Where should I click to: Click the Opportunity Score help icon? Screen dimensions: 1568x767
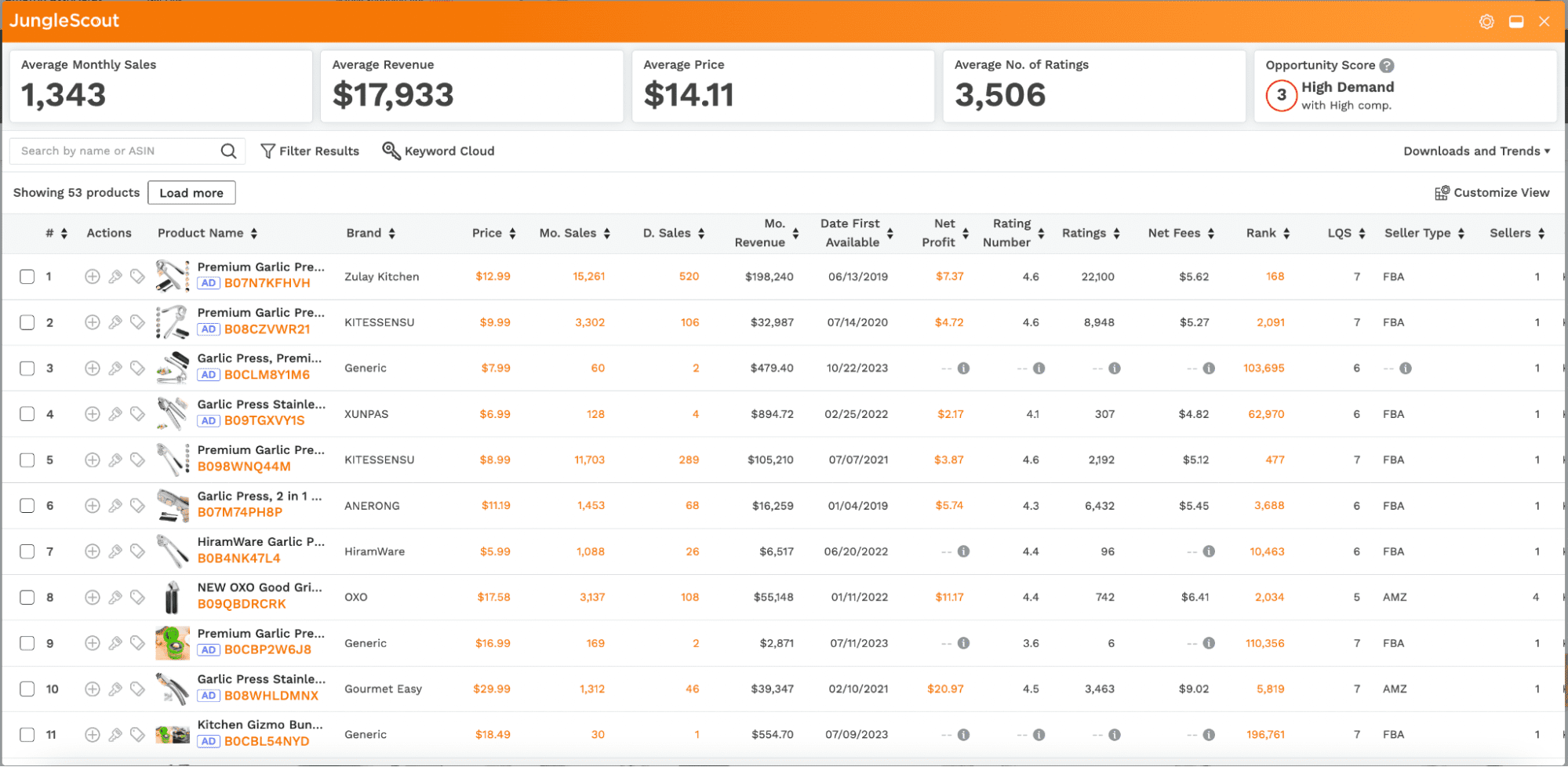pos(1387,66)
